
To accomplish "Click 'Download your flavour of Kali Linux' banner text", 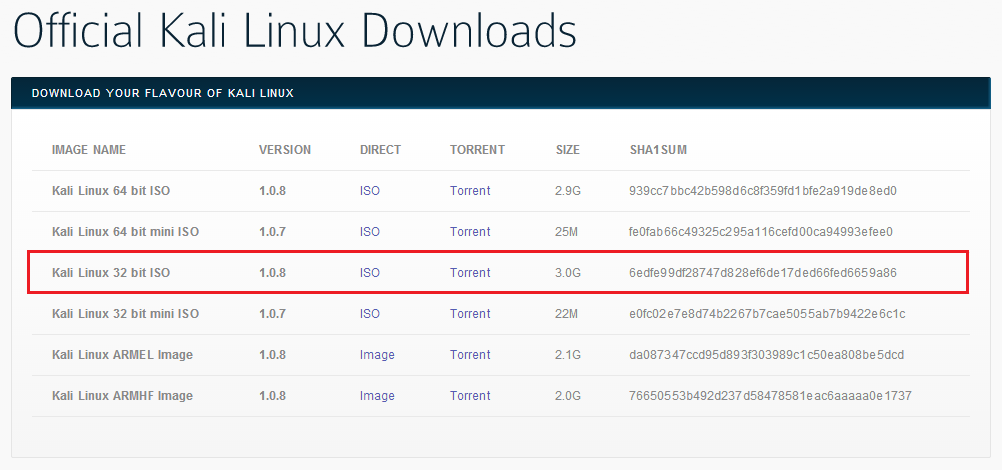I will tap(162, 93).
